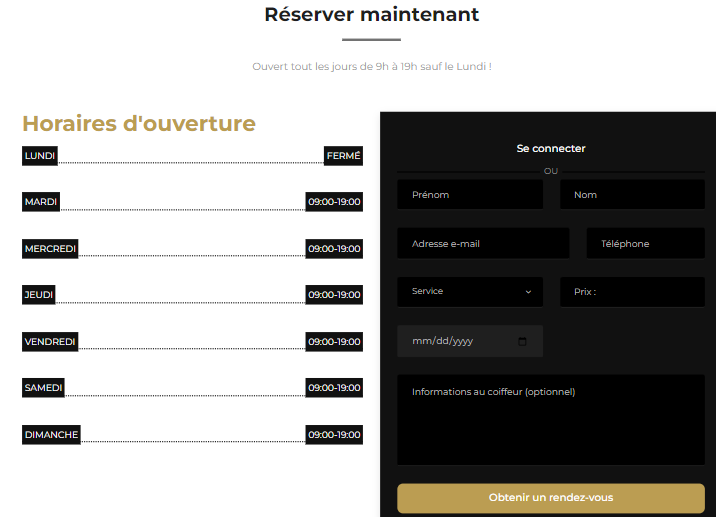
Task: Click the Ouvert tout les jours subtitle
Action: click(x=372, y=67)
